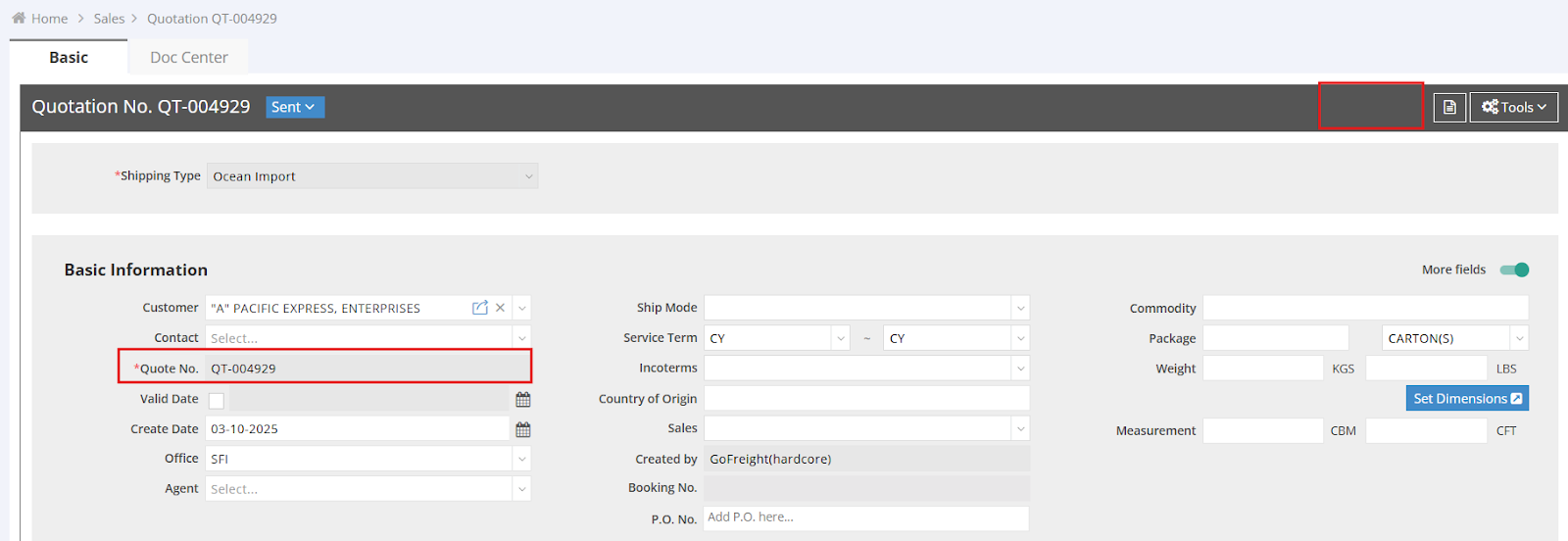The width and height of the screenshot is (1568, 541).
Task: Check the Valid Date checkbox
Action: (x=217, y=400)
